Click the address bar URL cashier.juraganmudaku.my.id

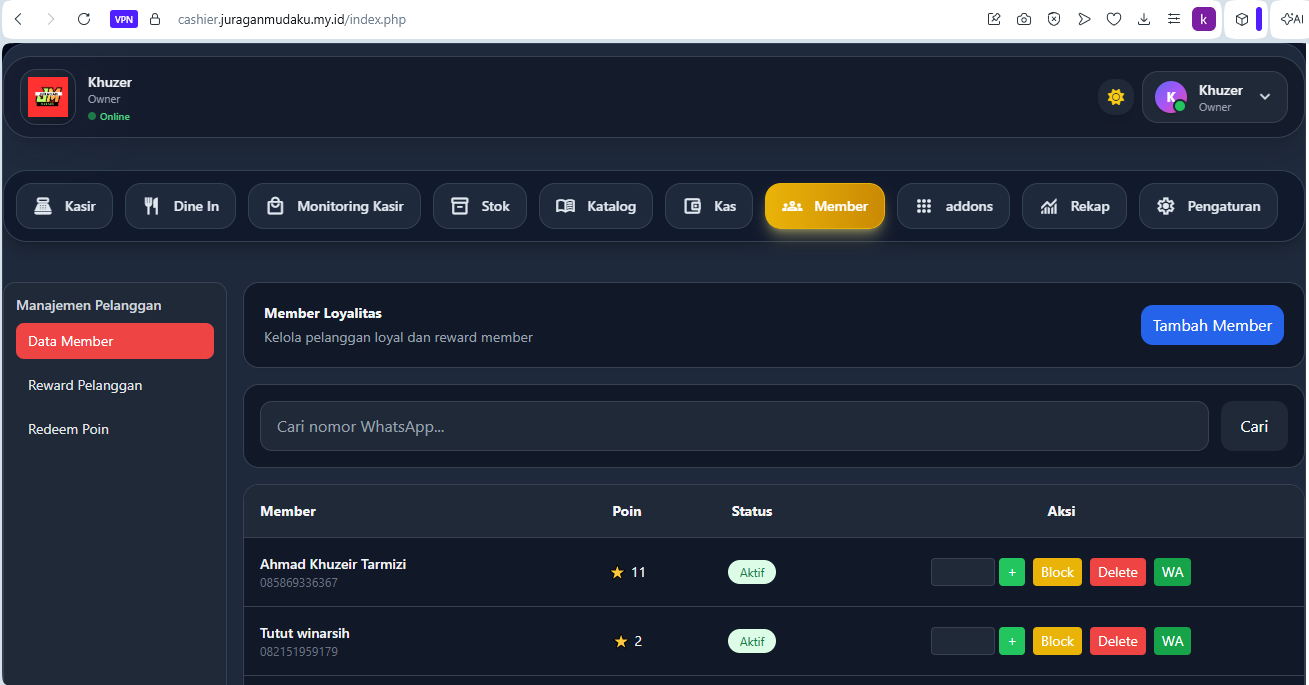coord(292,19)
